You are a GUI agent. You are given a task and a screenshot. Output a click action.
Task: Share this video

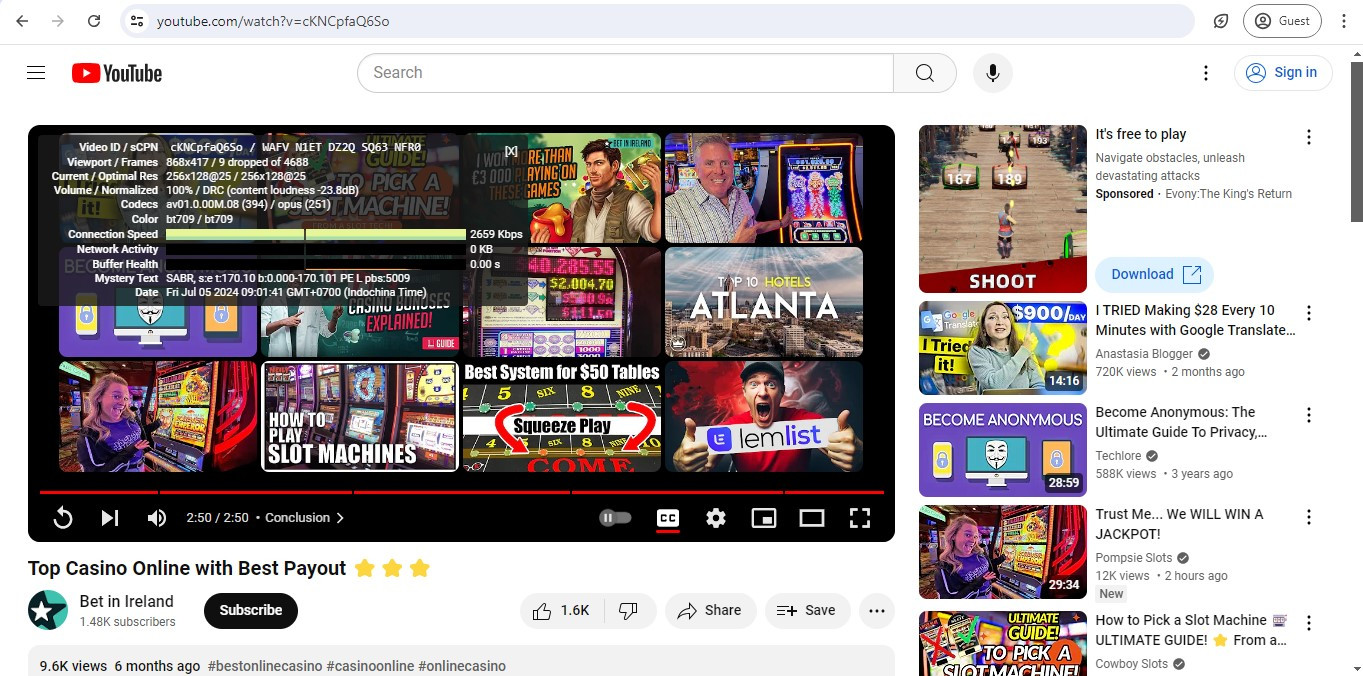[x=710, y=611]
